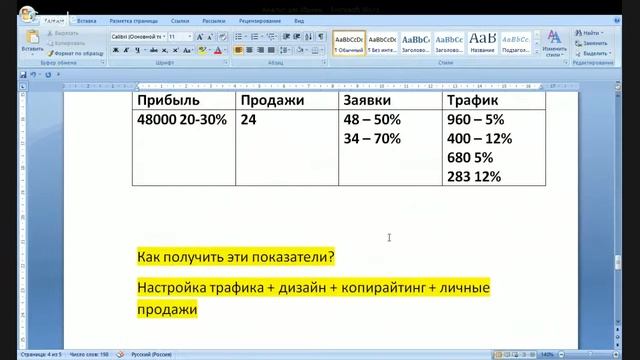The height and width of the screenshot is (360, 640).
Task: Click the Вставить paste icon
Action: 32,38
